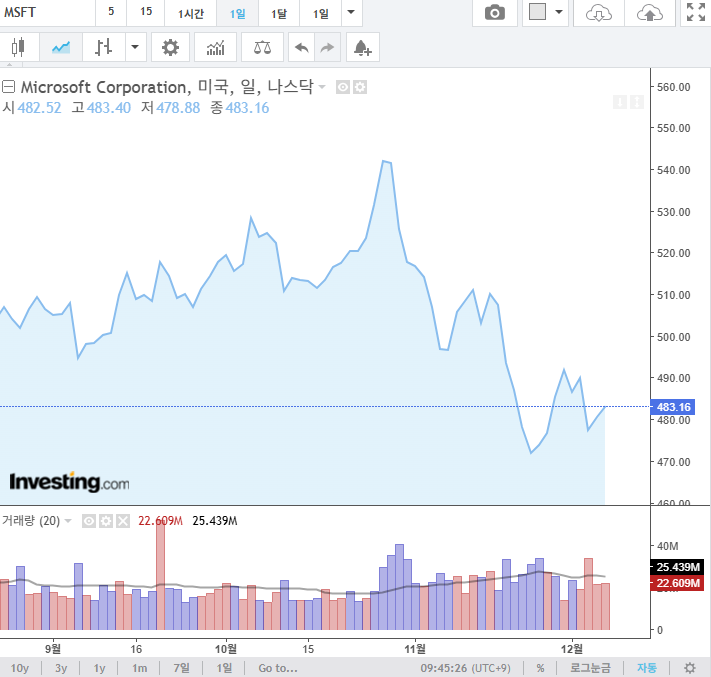This screenshot has height=677, width=711.
Task: Undo the last chart action
Action: 300,47
